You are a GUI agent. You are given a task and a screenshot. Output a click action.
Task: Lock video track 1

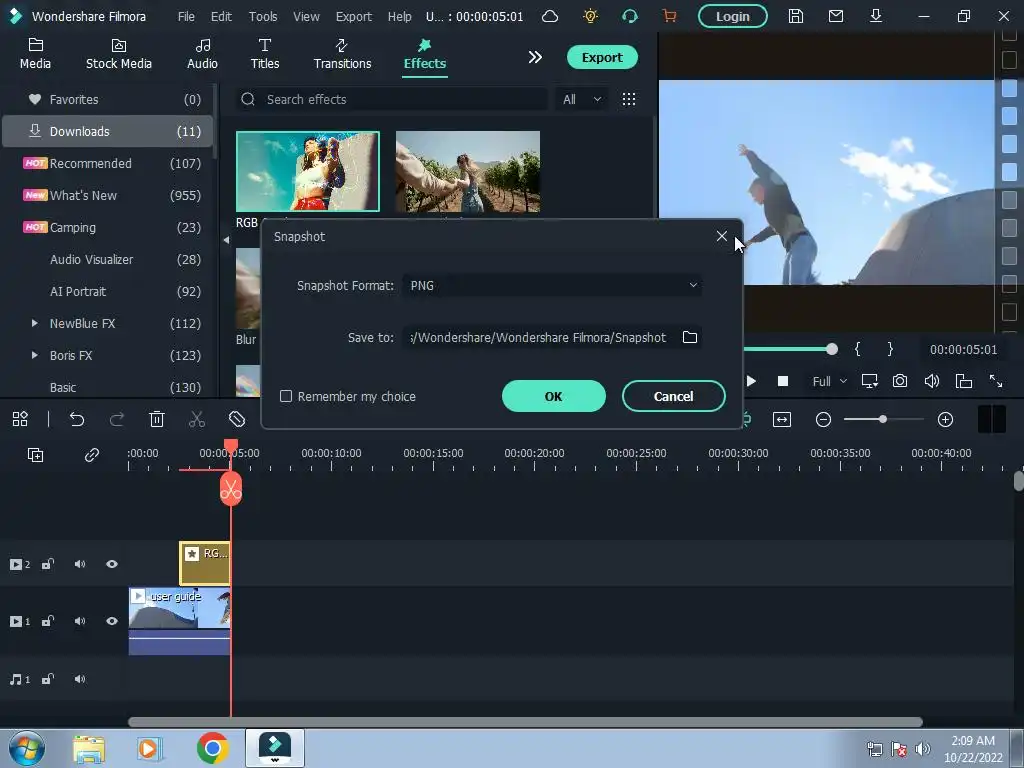[x=48, y=620]
